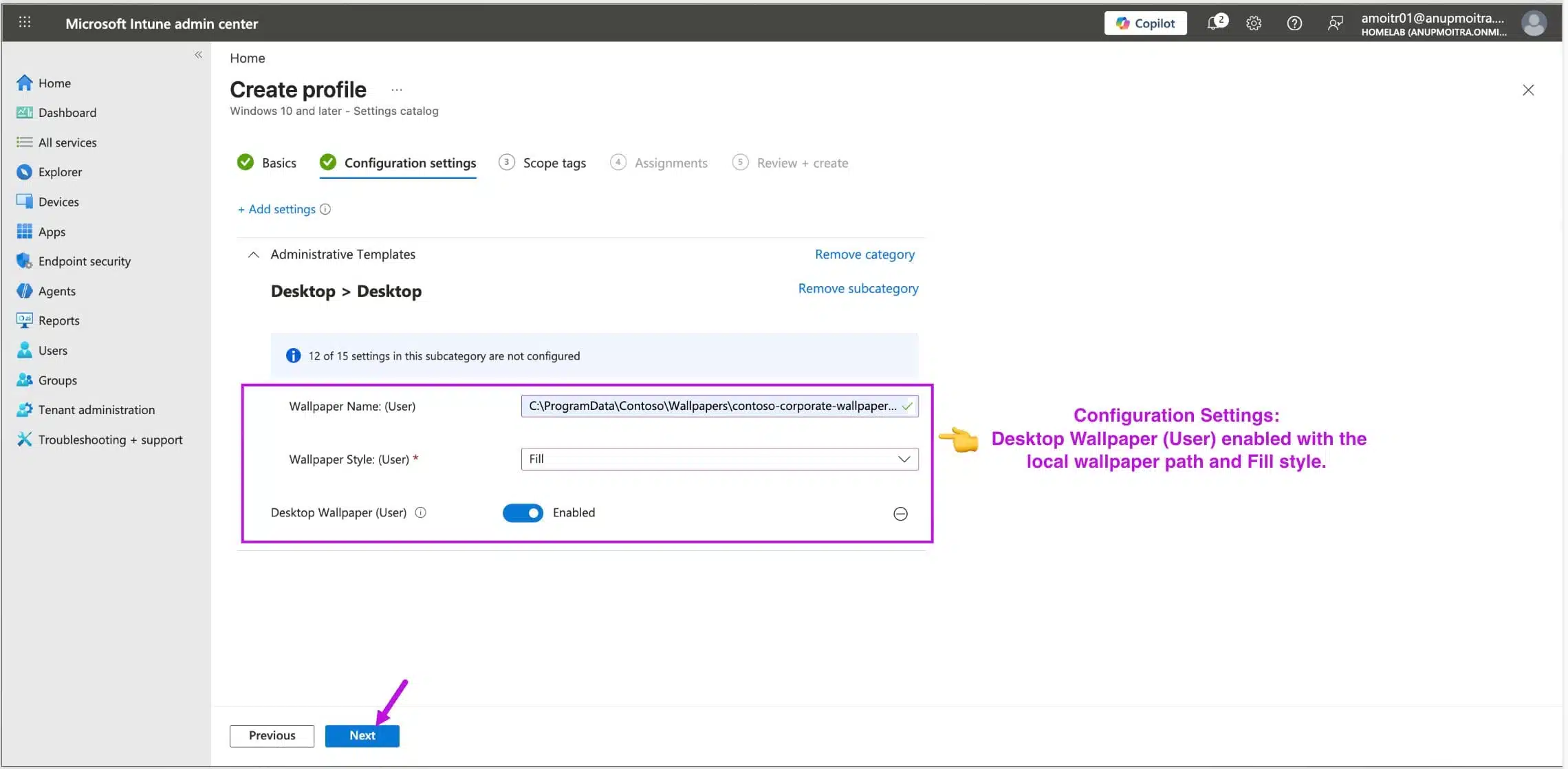Open the Wallpaper Style dropdown
Viewport: 1568px width, 769px height.
click(x=719, y=459)
